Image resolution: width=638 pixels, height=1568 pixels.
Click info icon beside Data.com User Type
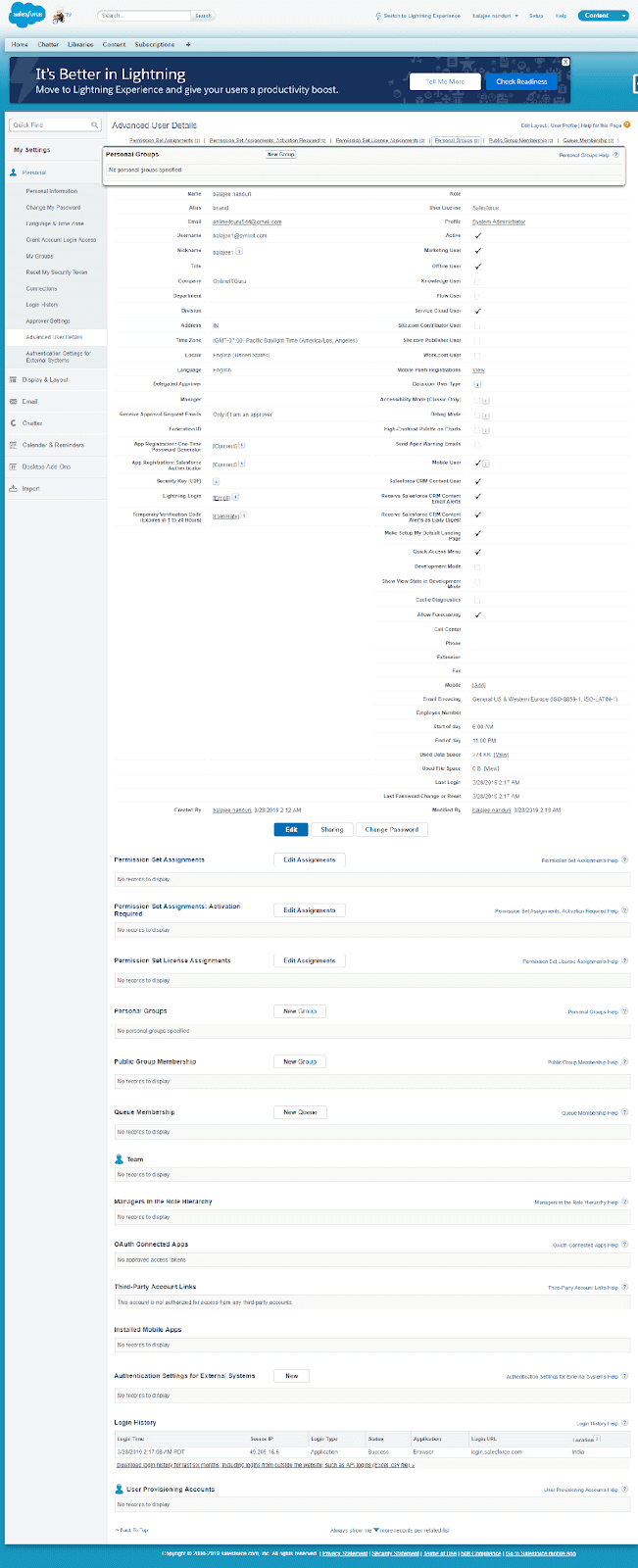click(477, 385)
